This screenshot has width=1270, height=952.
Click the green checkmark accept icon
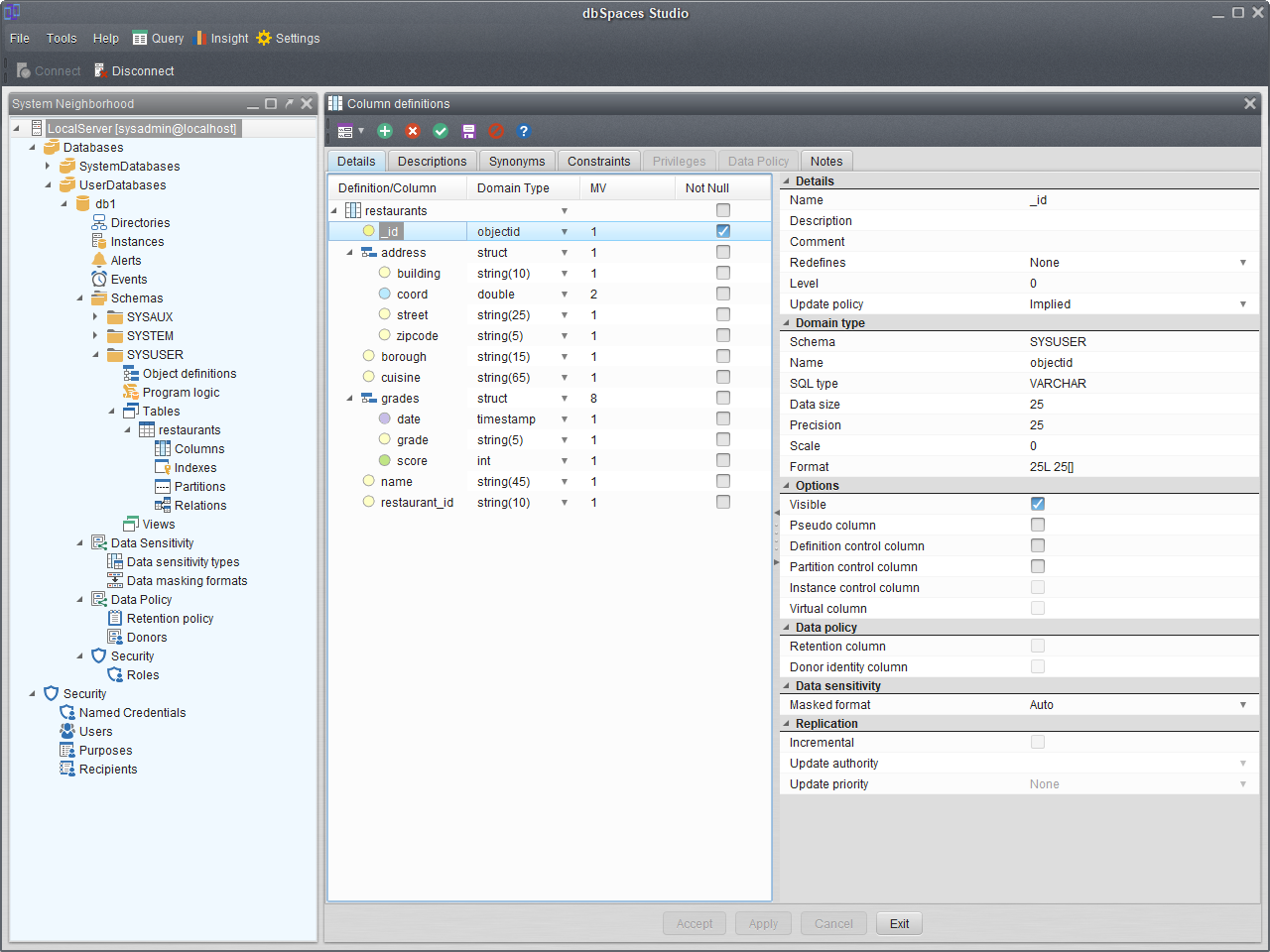pos(441,131)
